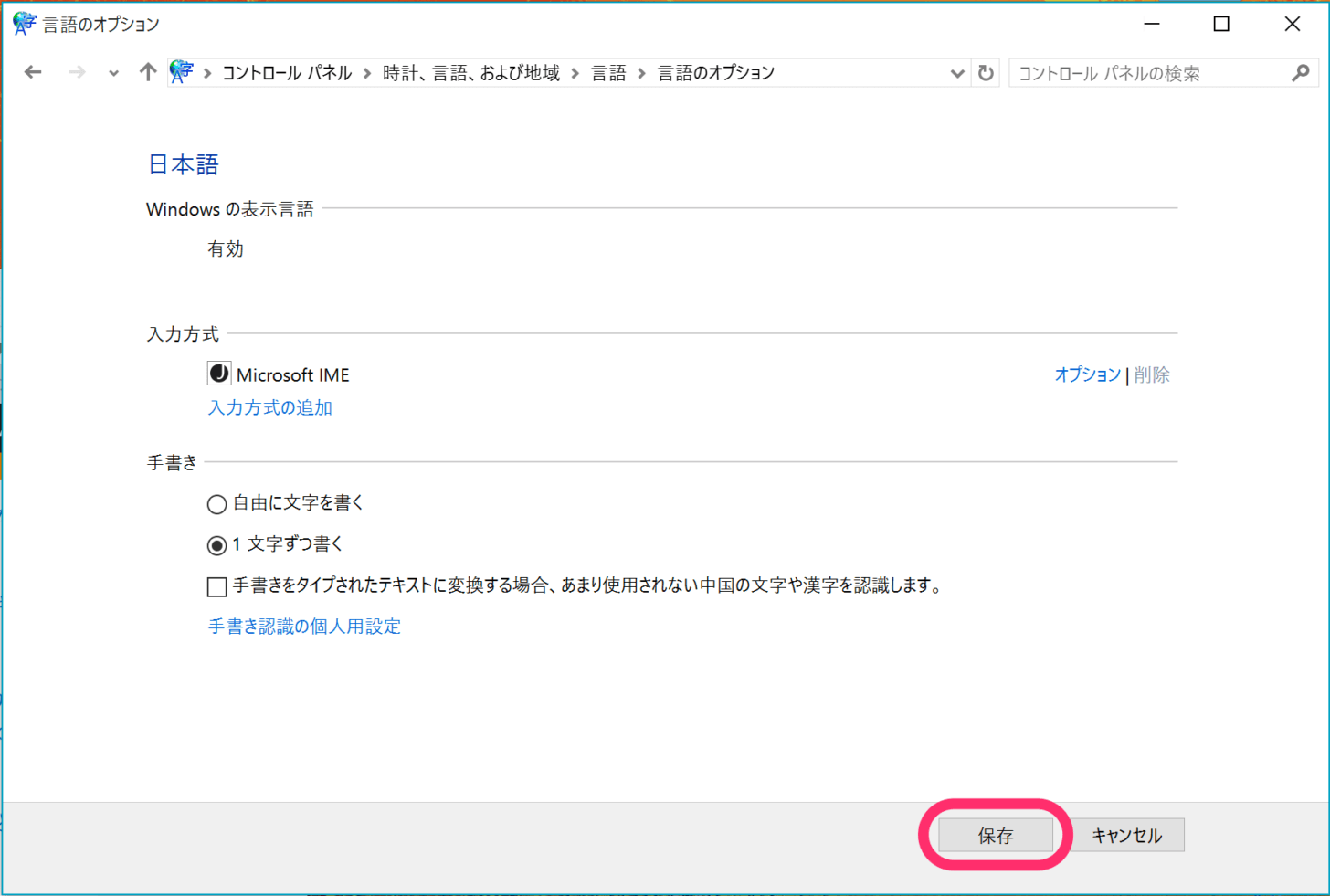This screenshot has height=896, width=1330.
Task: Expand chevron before 言語のオプション breadcrumb
Action: (642, 73)
